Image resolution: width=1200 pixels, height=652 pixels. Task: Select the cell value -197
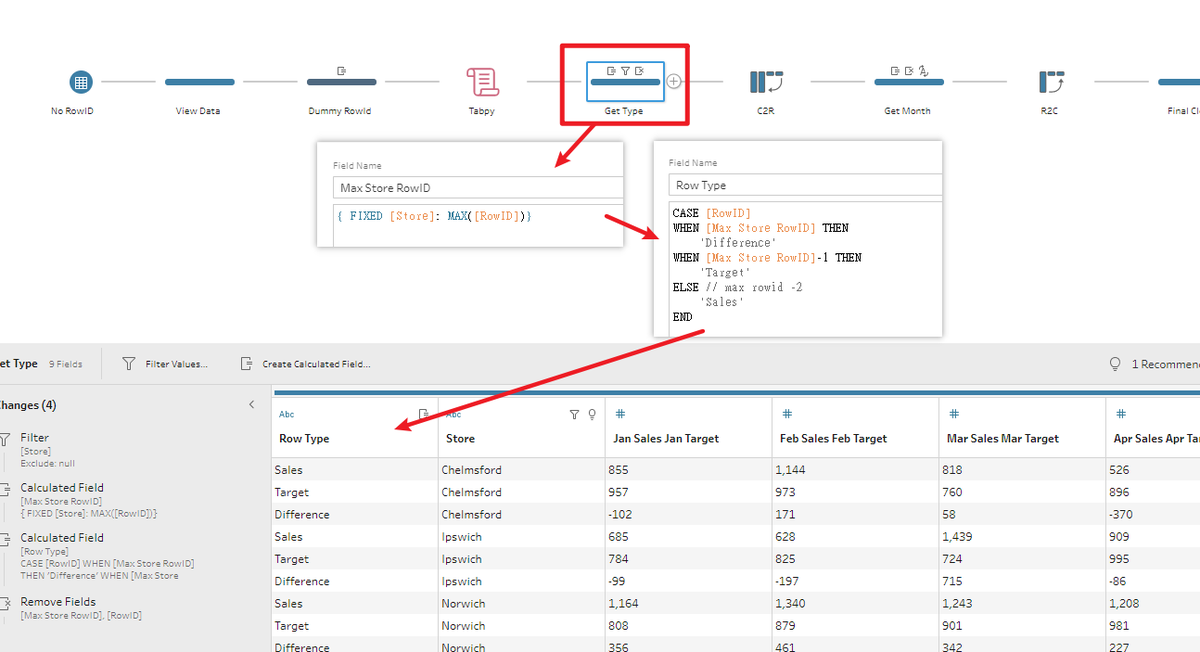pos(788,581)
